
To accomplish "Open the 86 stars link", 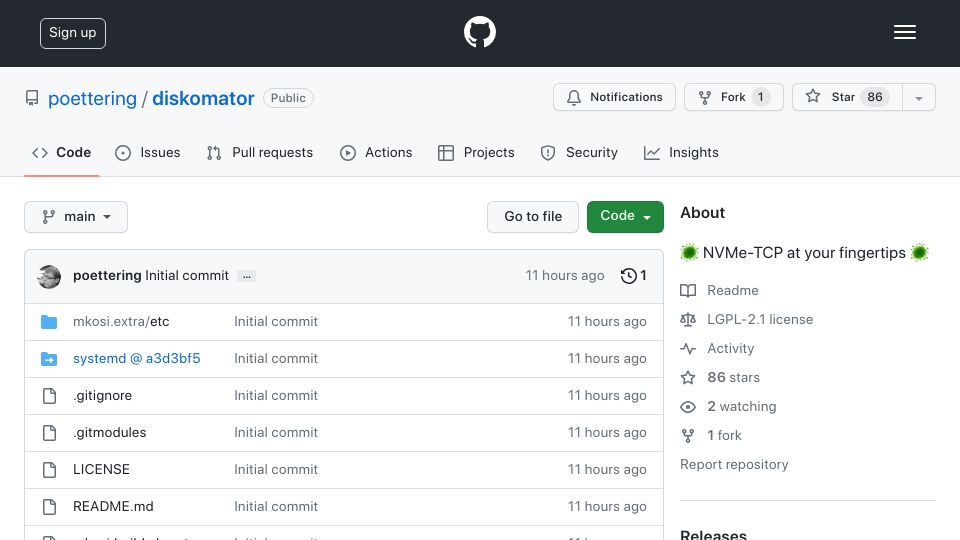I will tap(733, 377).
